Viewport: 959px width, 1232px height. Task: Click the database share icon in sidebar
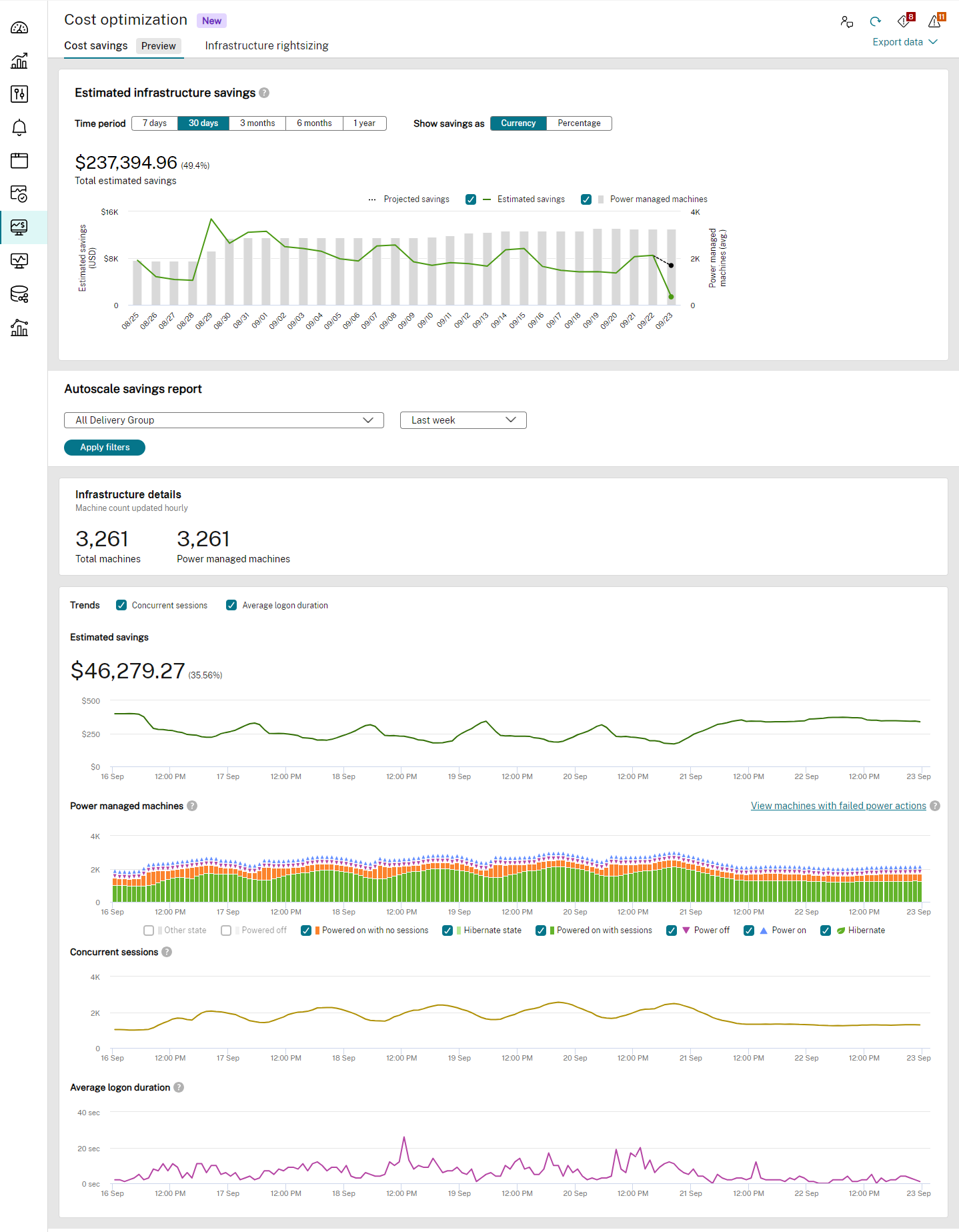19,294
